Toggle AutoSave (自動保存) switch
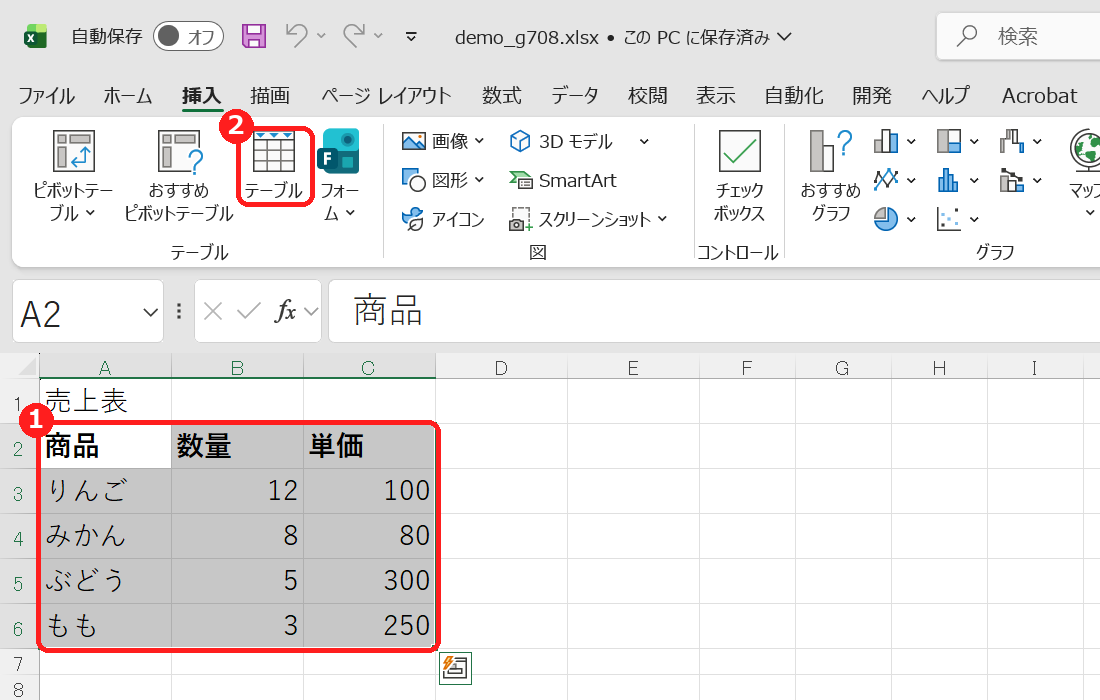The width and height of the screenshot is (1100, 700). [x=188, y=36]
